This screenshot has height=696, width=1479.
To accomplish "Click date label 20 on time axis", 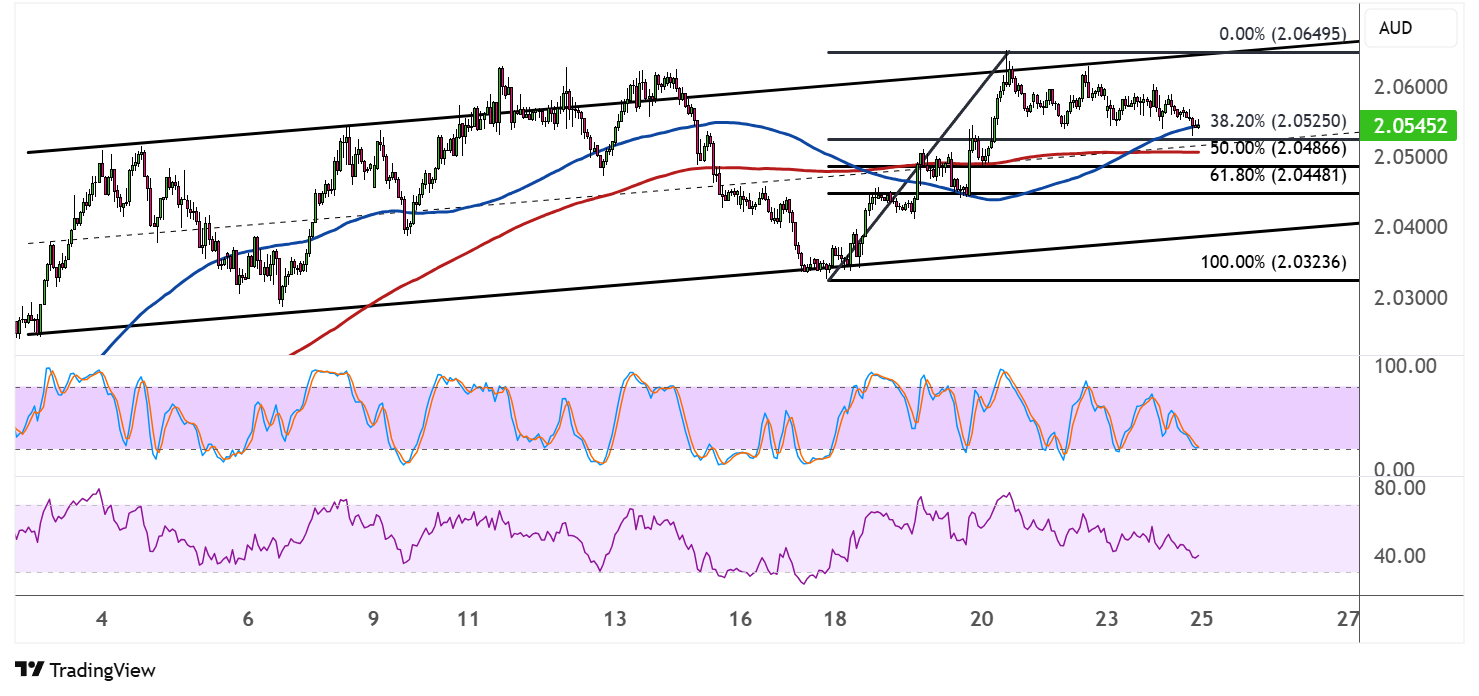I will (981, 619).
